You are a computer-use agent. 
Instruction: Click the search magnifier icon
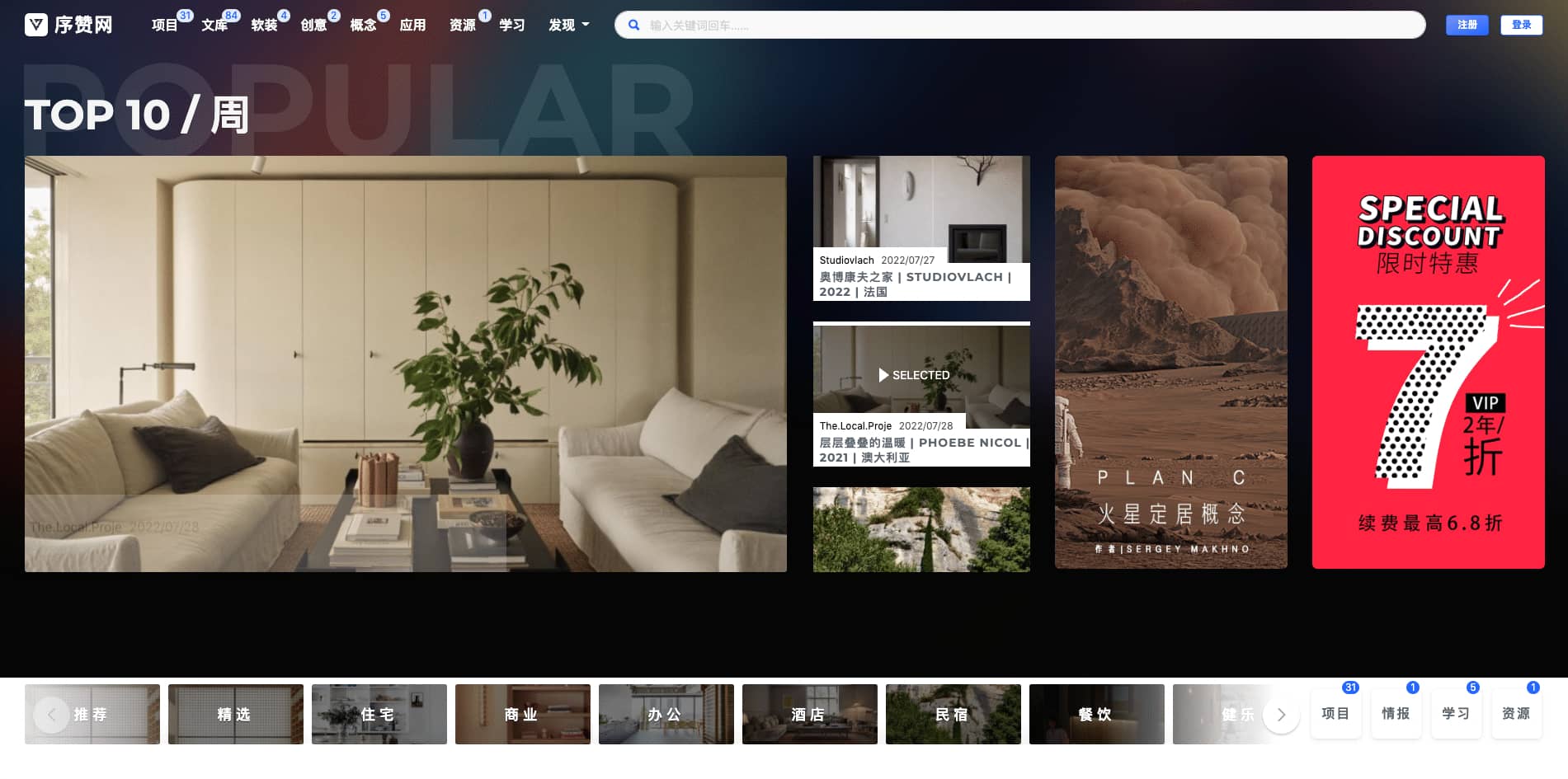633,25
